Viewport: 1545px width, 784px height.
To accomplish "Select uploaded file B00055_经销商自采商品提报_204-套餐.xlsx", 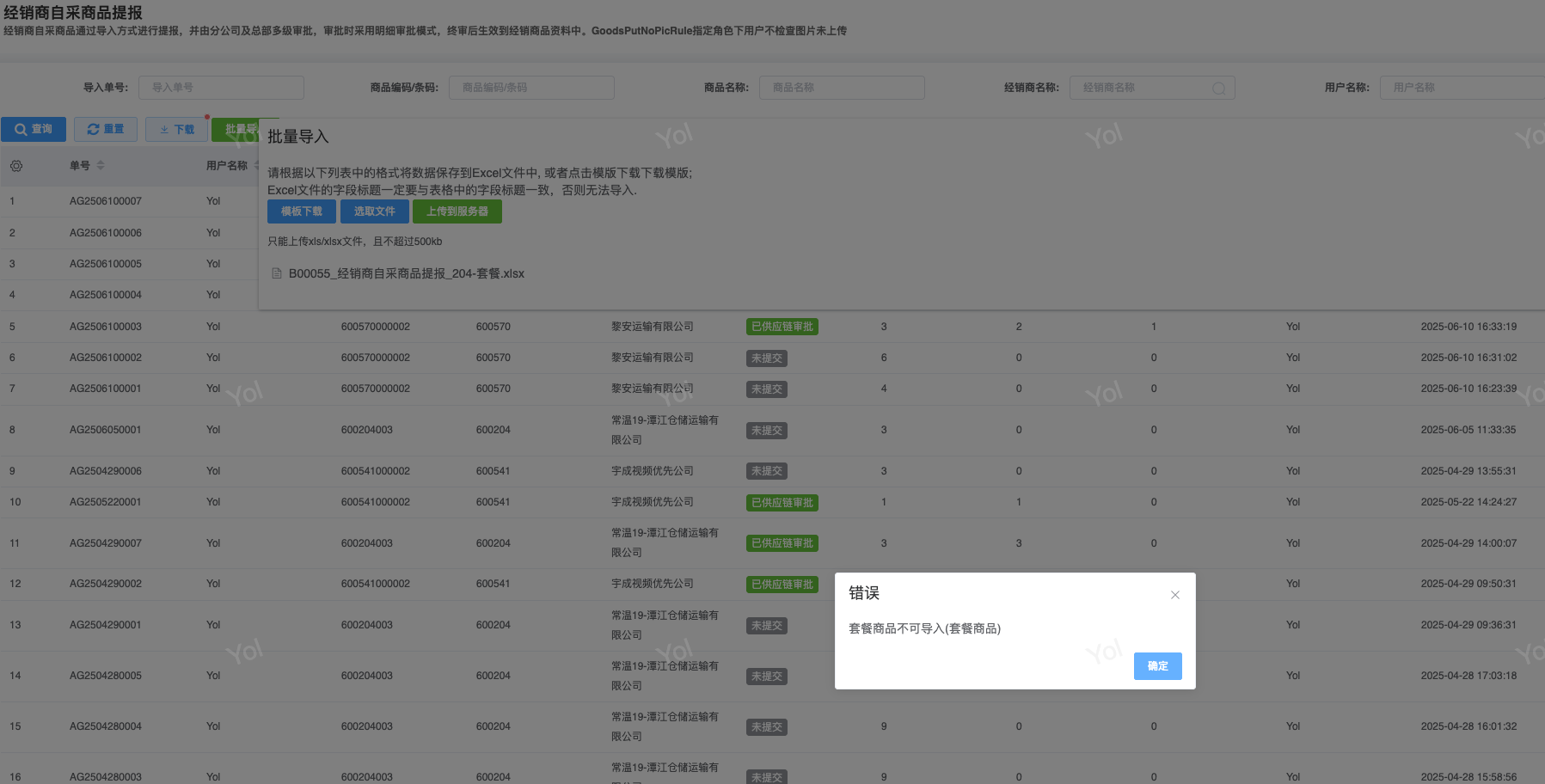I will [406, 274].
